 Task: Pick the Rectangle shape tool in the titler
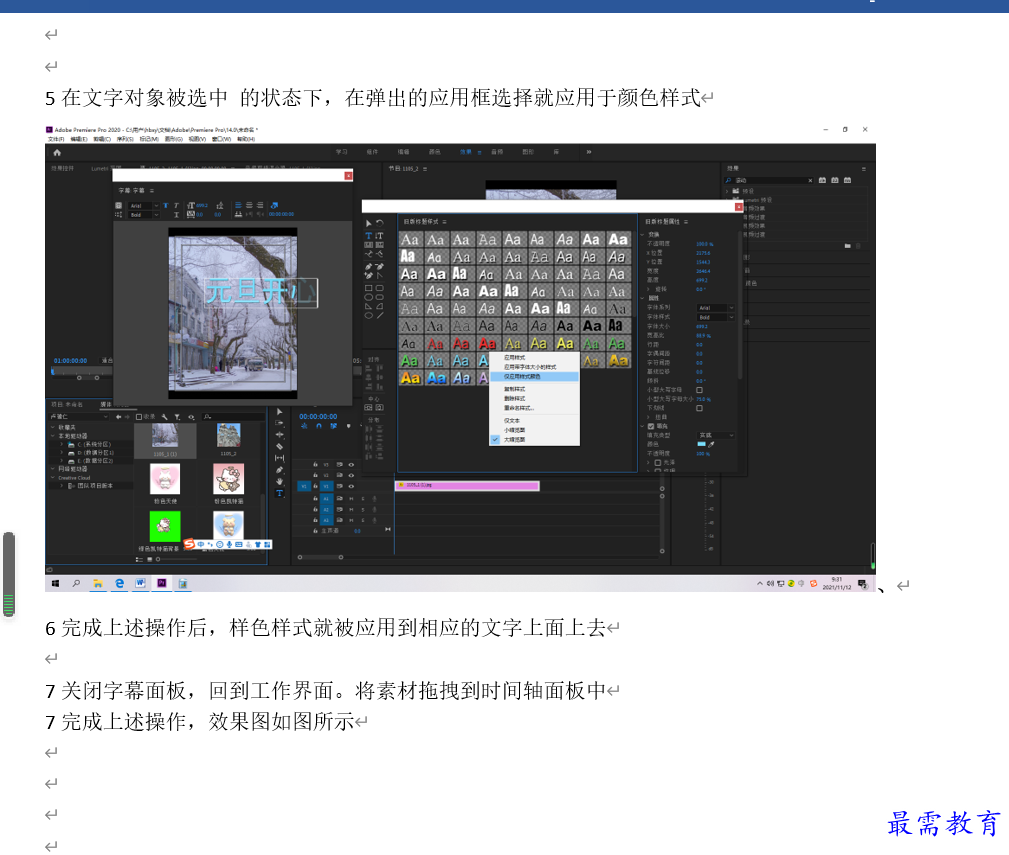pyautogui.click(x=369, y=288)
